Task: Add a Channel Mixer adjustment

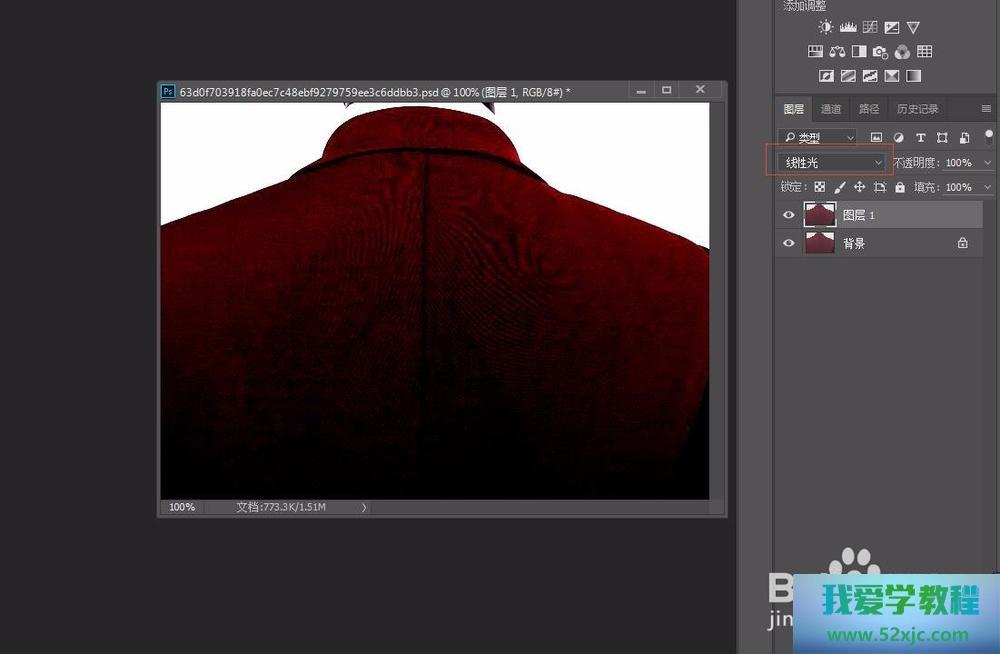Action: [x=902, y=52]
